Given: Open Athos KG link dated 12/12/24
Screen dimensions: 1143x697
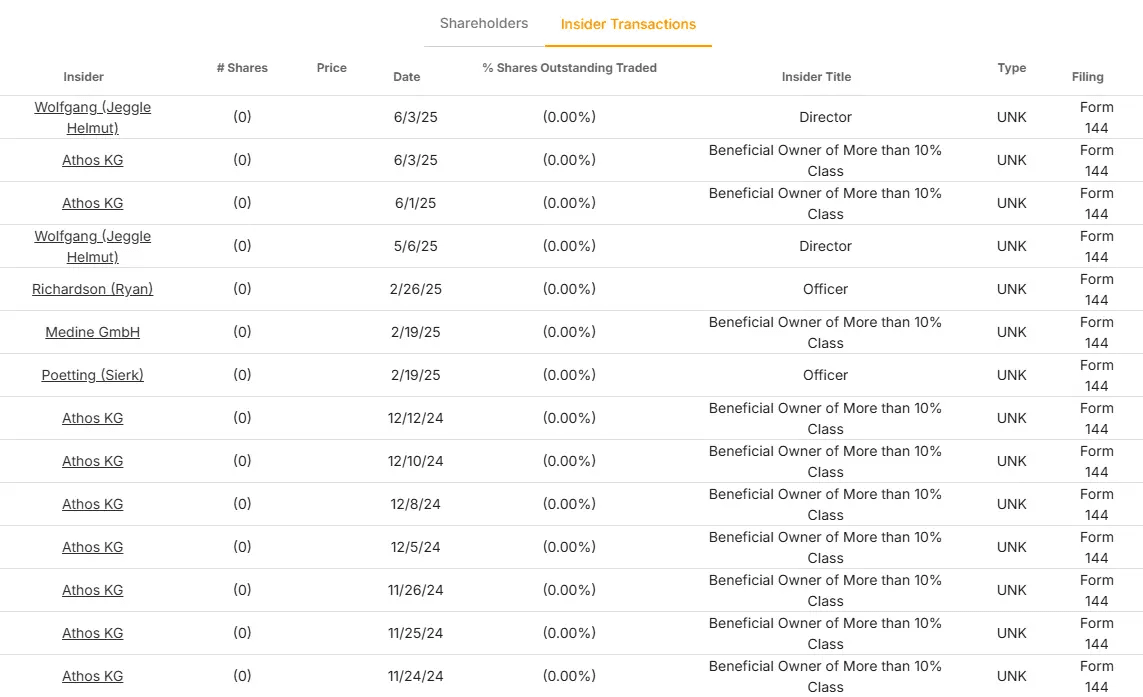Looking at the screenshot, I should [93, 418].
